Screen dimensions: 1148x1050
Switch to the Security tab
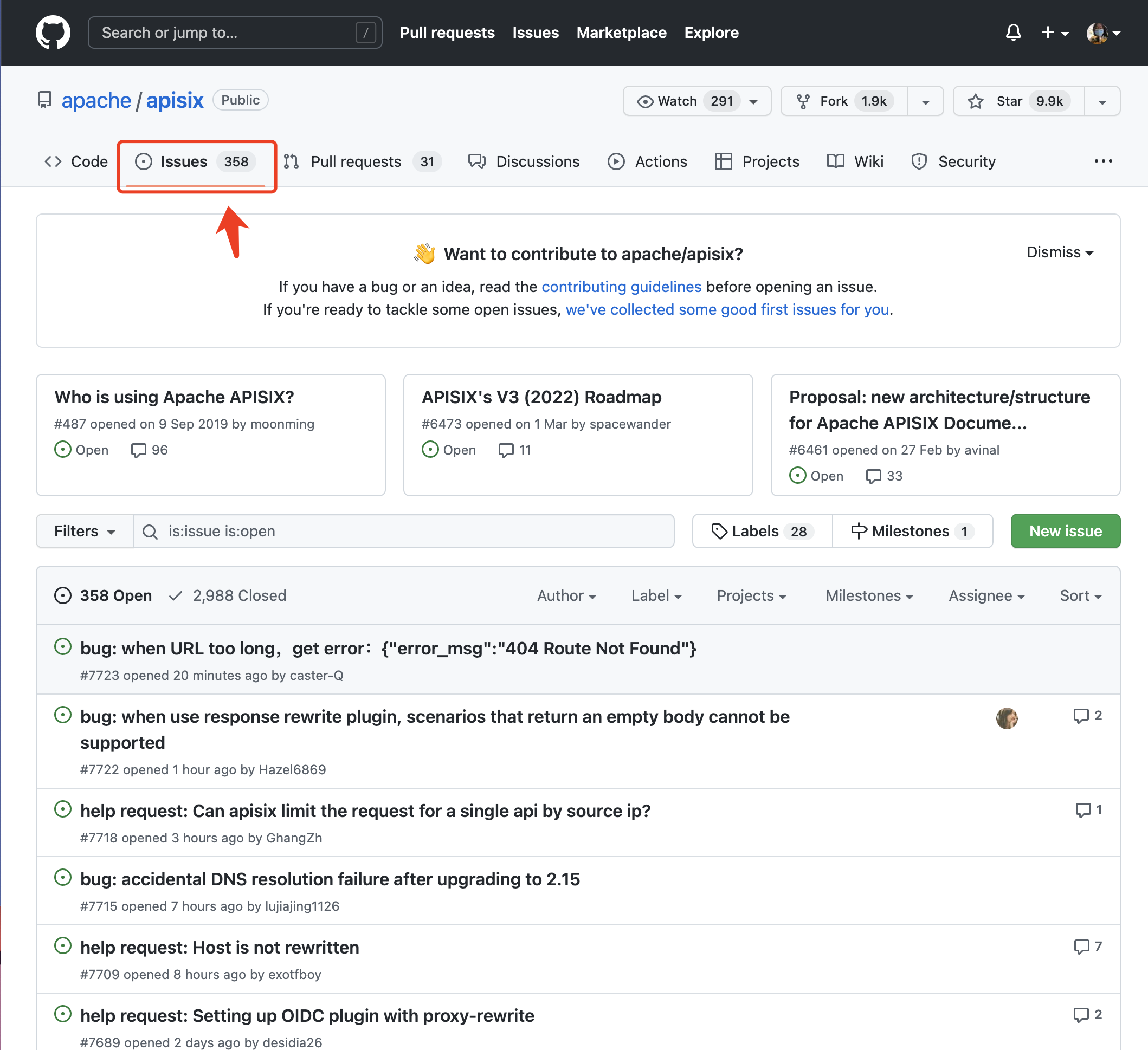pyautogui.click(x=953, y=161)
